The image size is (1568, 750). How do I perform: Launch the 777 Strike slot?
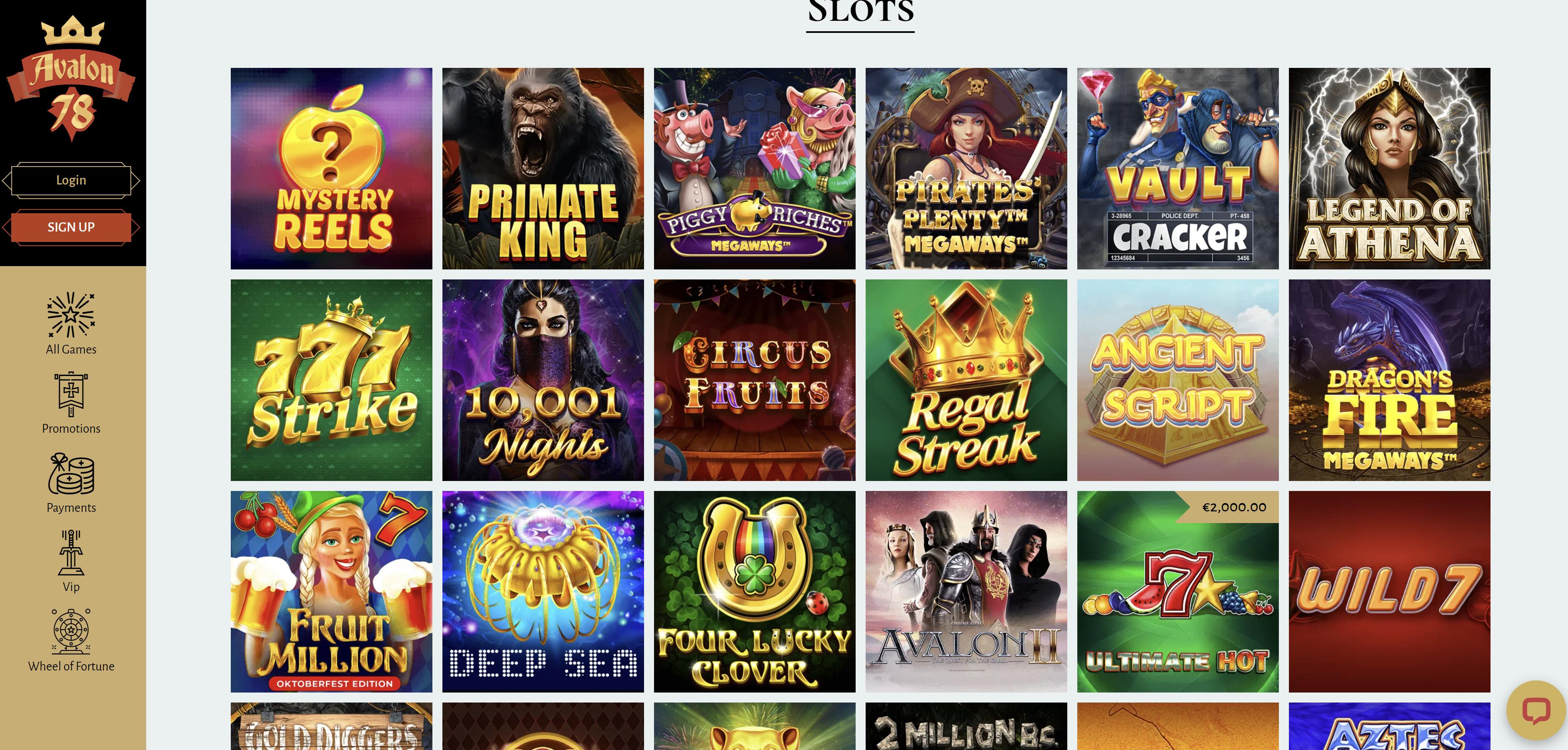[x=331, y=380]
